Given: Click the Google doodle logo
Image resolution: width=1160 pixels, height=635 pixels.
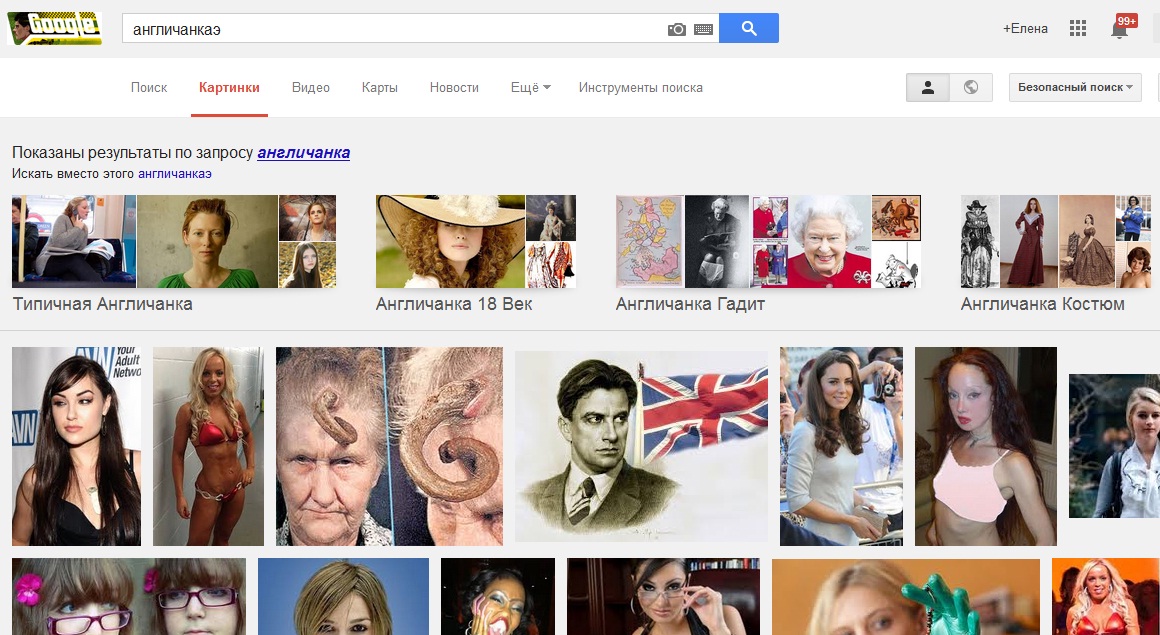Looking at the screenshot, I should click(54, 28).
